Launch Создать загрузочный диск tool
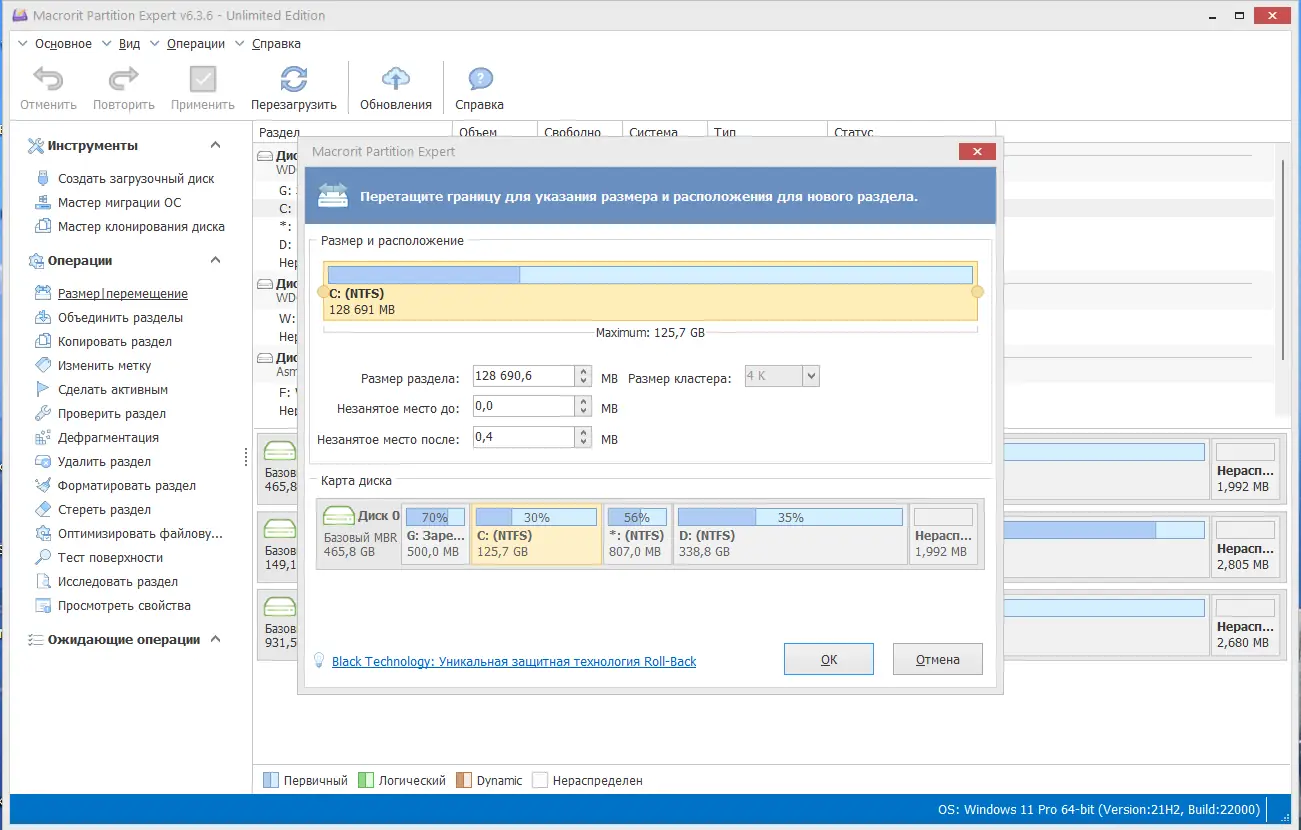Screen dimensions: 1301x830 (x=136, y=179)
